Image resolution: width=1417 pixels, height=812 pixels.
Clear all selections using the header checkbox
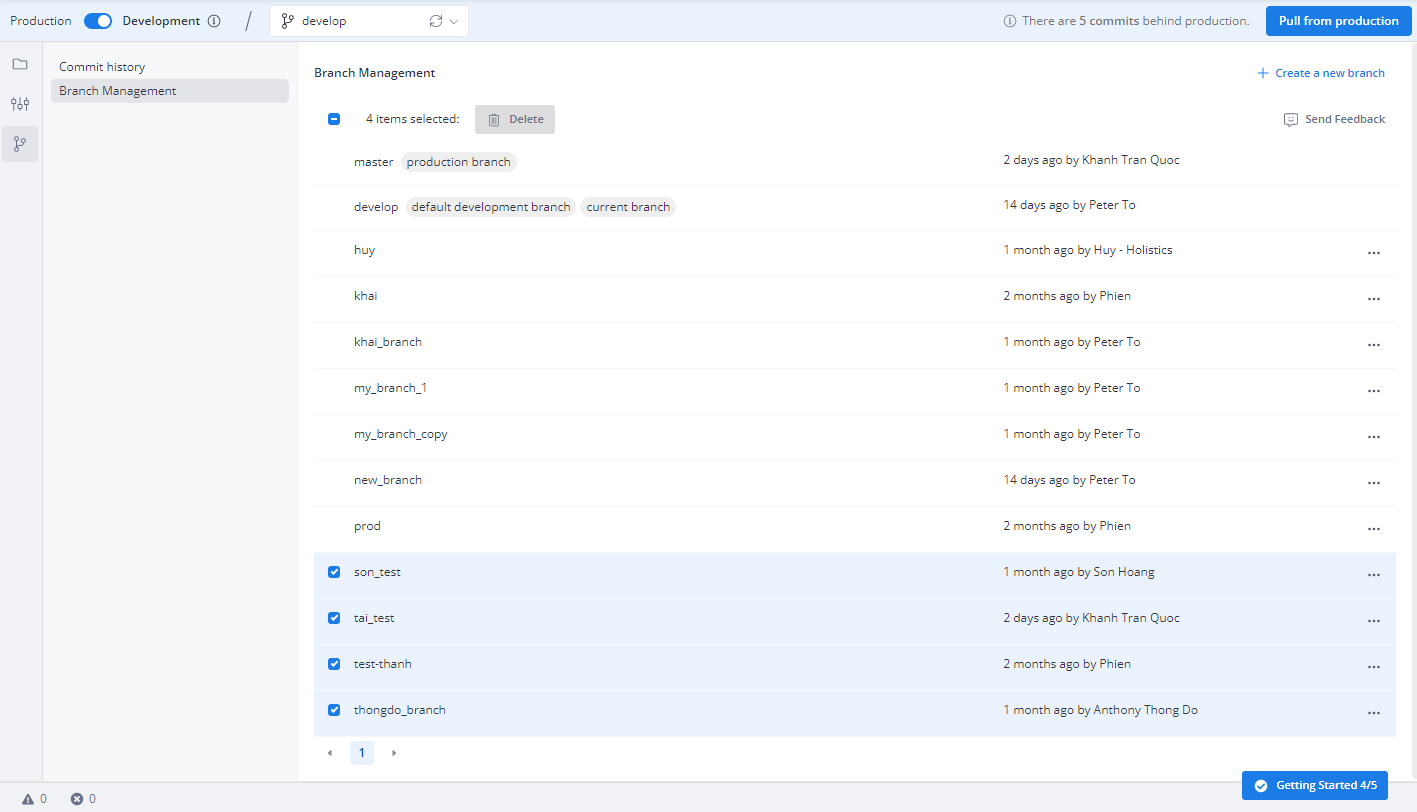pos(333,118)
